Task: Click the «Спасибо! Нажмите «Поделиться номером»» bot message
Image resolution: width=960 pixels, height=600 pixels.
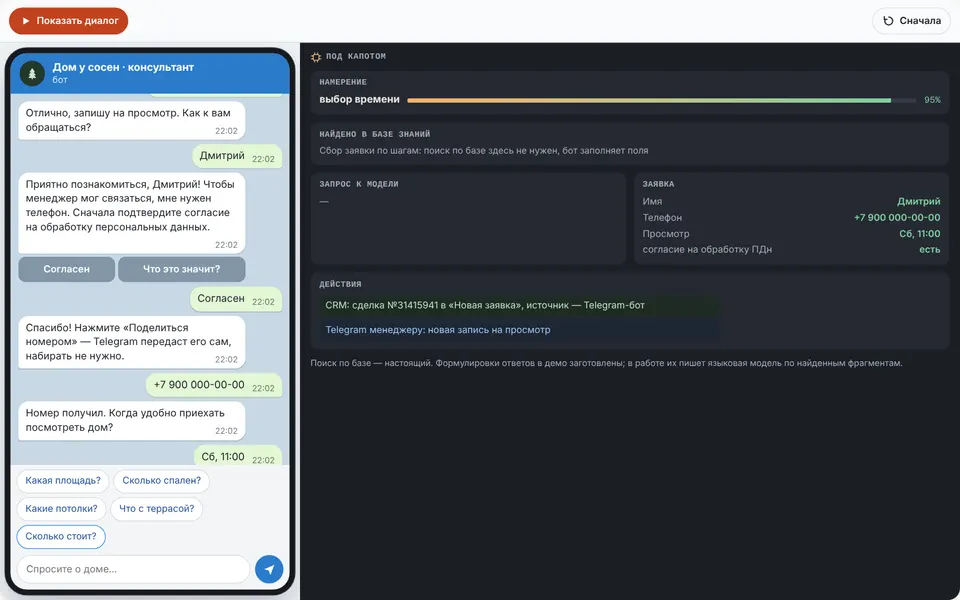Action: point(132,342)
